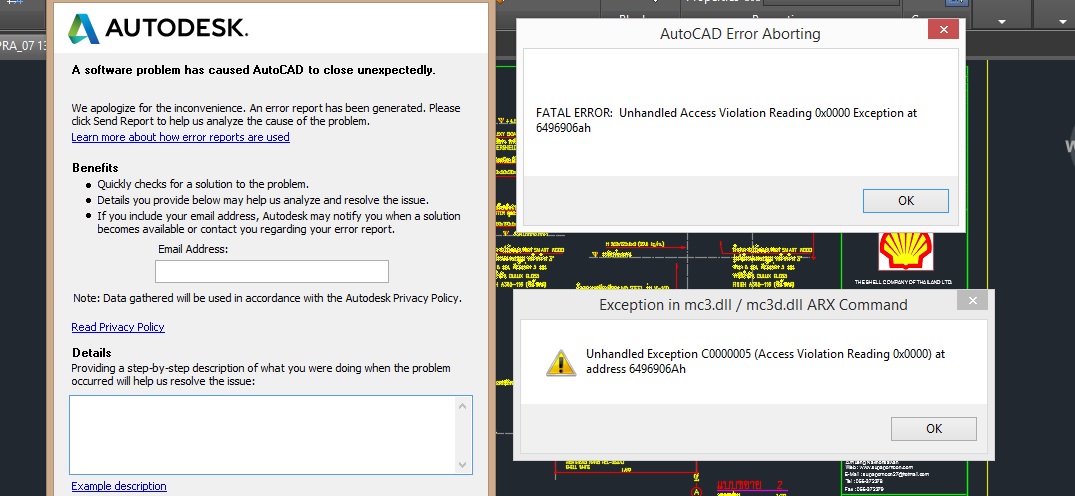The height and width of the screenshot is (496, 1075).
Task: Click the Details text area scroll-down arrow
Action: 463,464
